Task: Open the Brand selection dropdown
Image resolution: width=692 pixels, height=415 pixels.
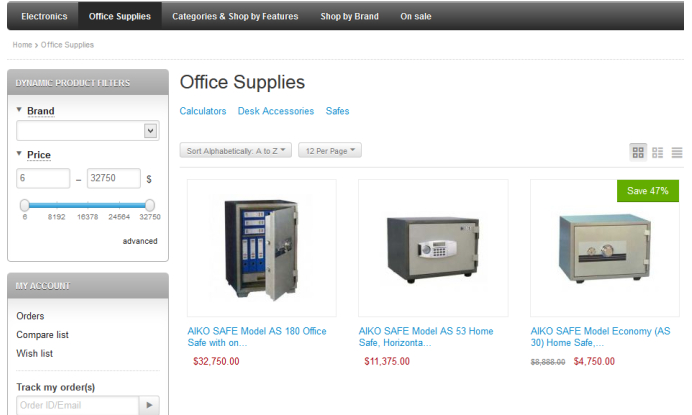Action: pyautogui.click(x=88, y=131)
